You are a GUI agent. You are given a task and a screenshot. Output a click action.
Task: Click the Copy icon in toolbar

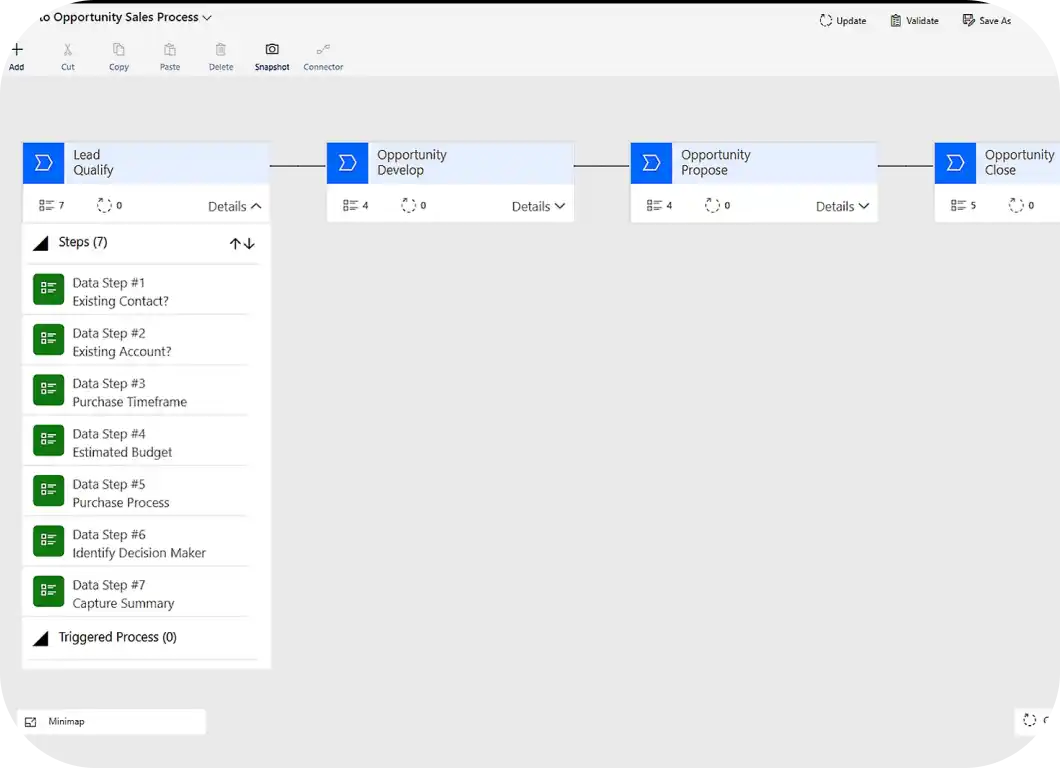(x=119, y=50)
